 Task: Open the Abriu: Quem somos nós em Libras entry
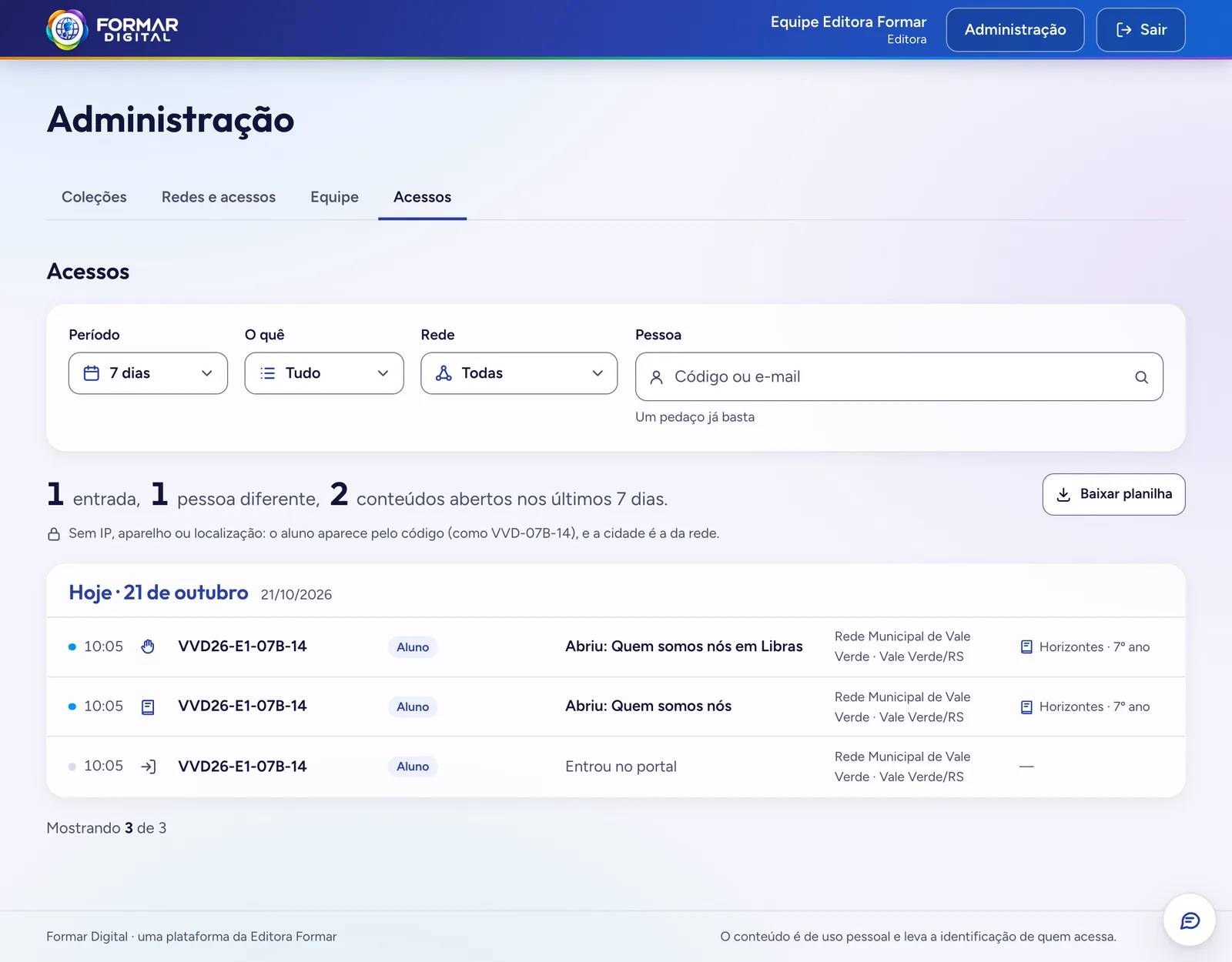point(684,646)
